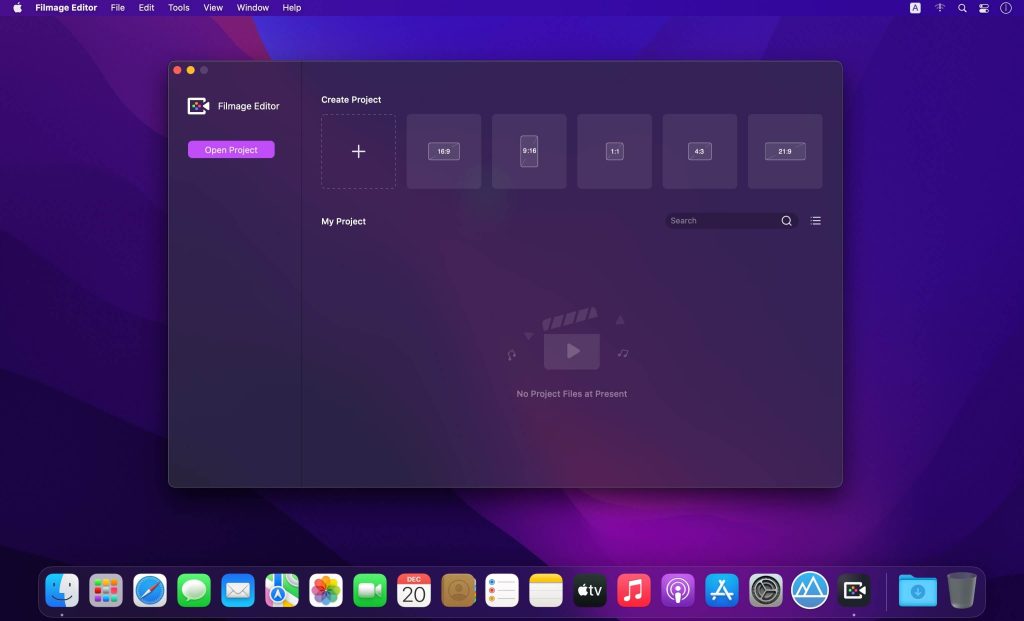The height and width of the screenshot is (621, 1024).
Task: Open the File menu
Action: click(117, 8)
